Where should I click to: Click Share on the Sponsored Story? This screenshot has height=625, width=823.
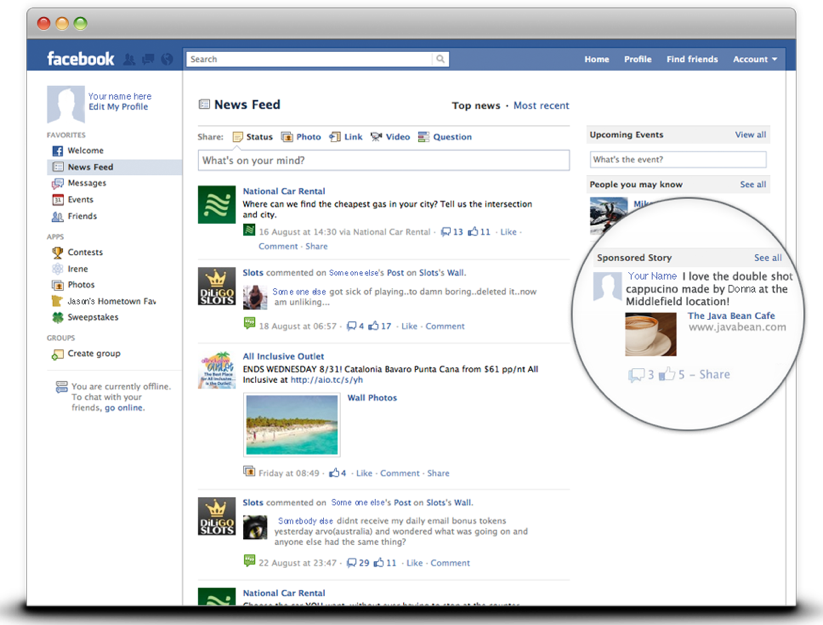714,375
